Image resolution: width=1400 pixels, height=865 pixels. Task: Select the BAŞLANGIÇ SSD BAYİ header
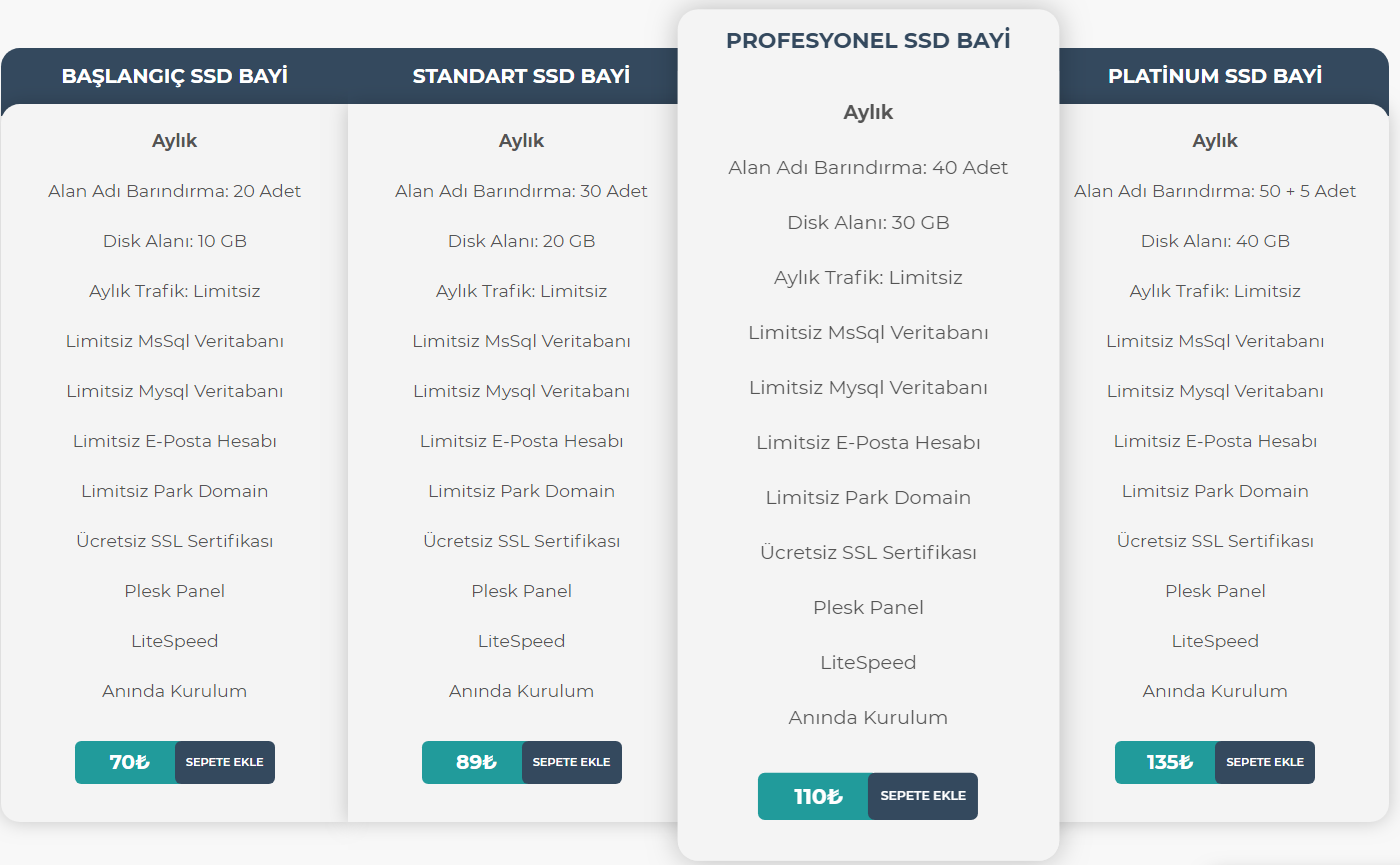click(175, 76)
